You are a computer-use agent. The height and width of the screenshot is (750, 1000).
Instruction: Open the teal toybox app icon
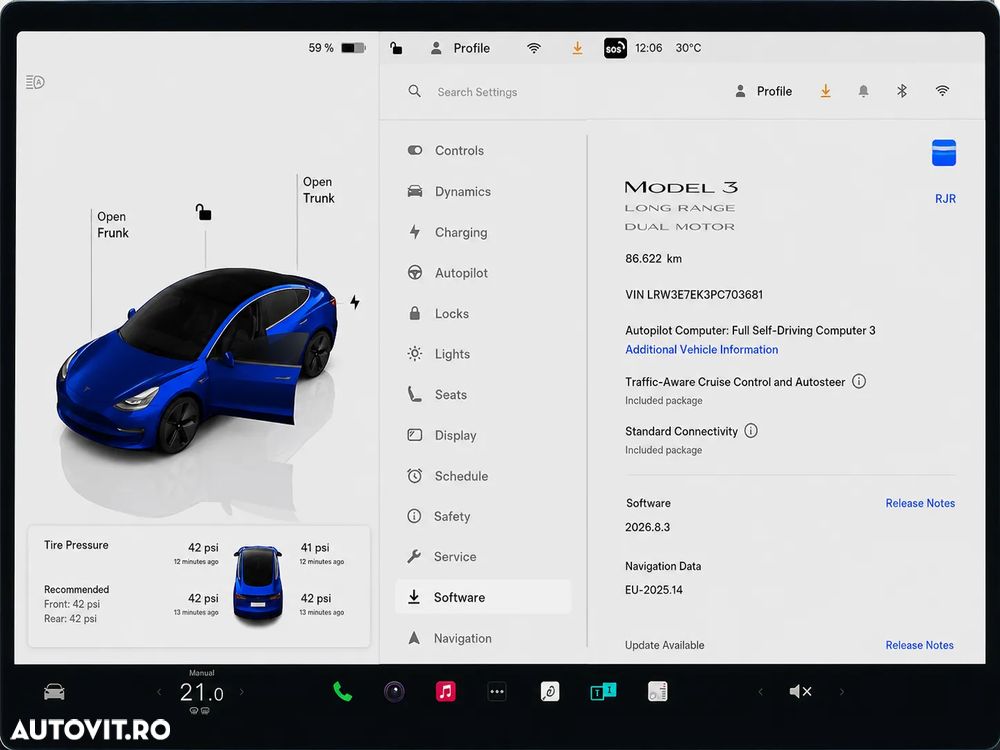pyautogui.click(x=603, y=691)
